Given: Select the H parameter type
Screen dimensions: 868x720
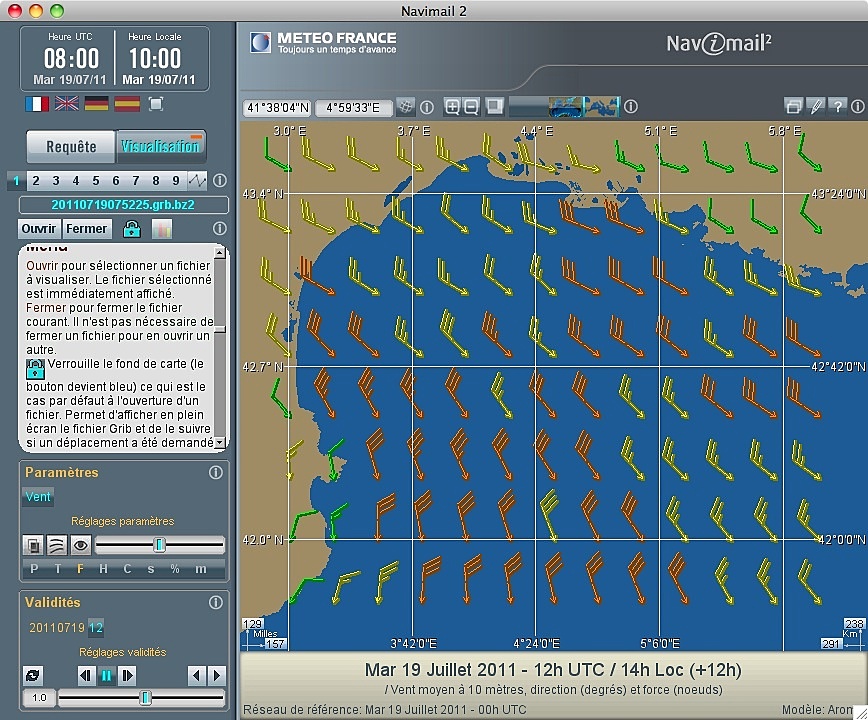Looking at the screenshot, I should click(104, 569).
